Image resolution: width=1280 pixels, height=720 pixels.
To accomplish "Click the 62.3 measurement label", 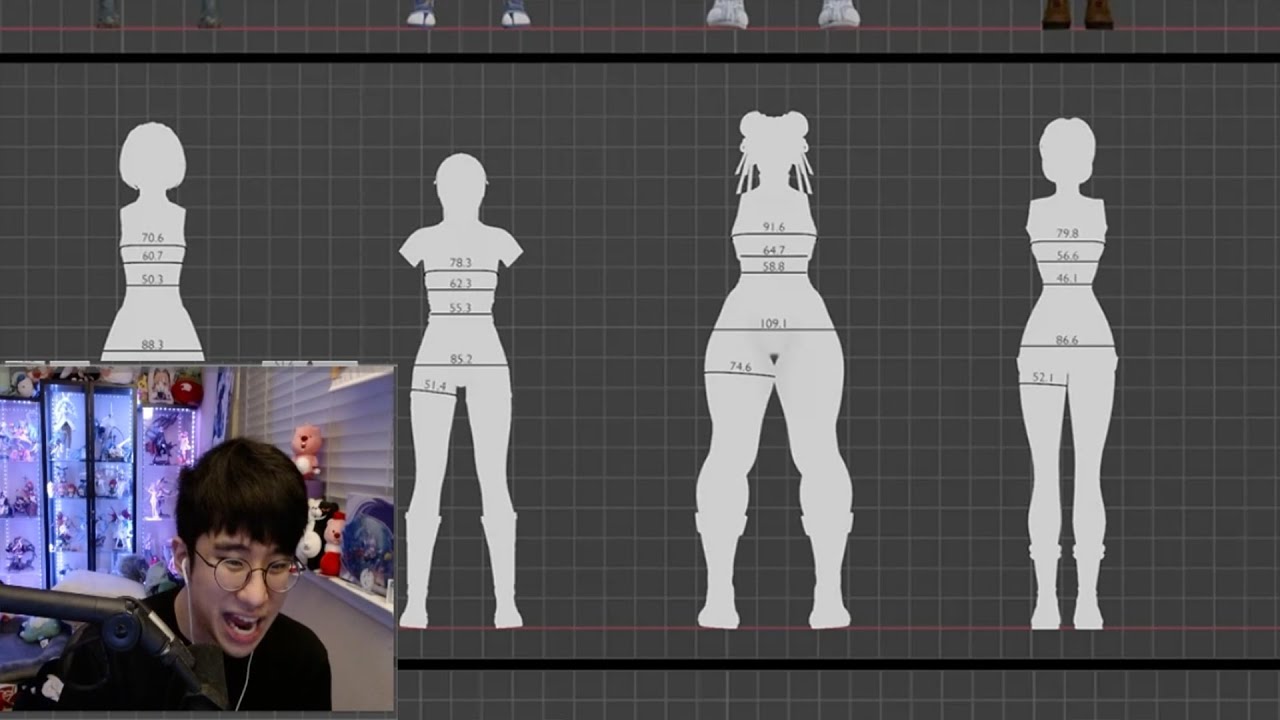I will point(460,284).
